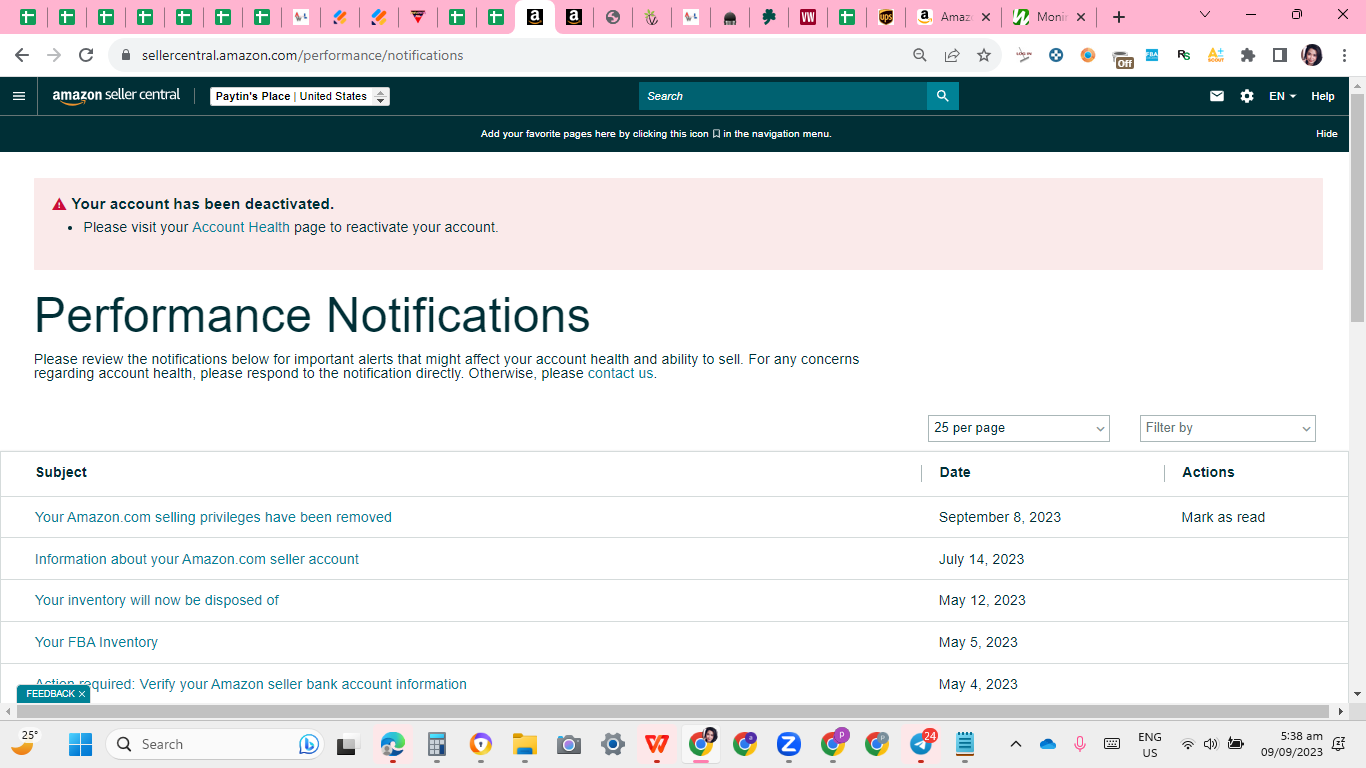Image resolution: width=1366 pixels, height=768 pixels.
Task: Open the taskbar clock and date
Action: [x=1291, y=744]
